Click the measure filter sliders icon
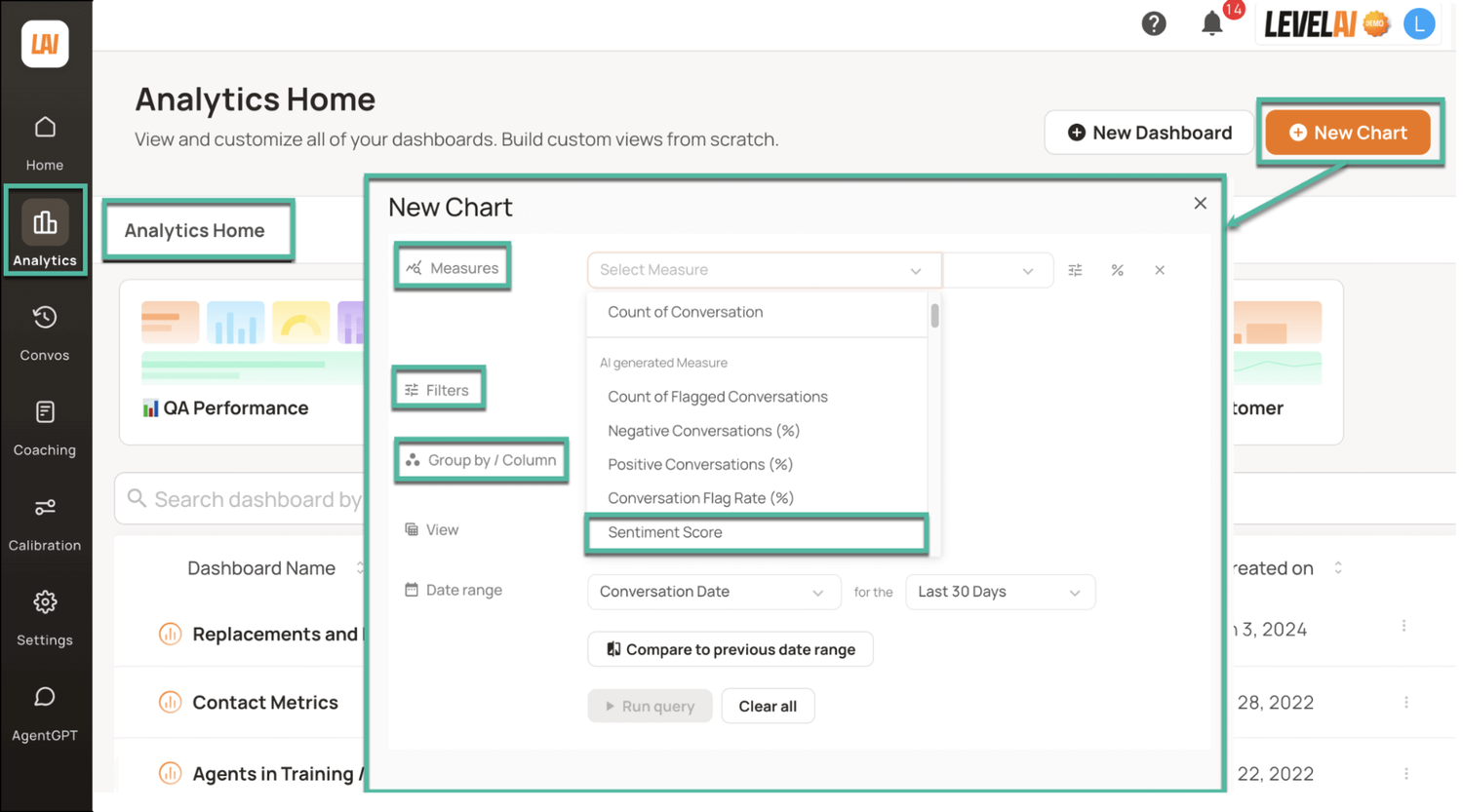Viewport: 1463px width, 812px height. (x=1075, y=270)
